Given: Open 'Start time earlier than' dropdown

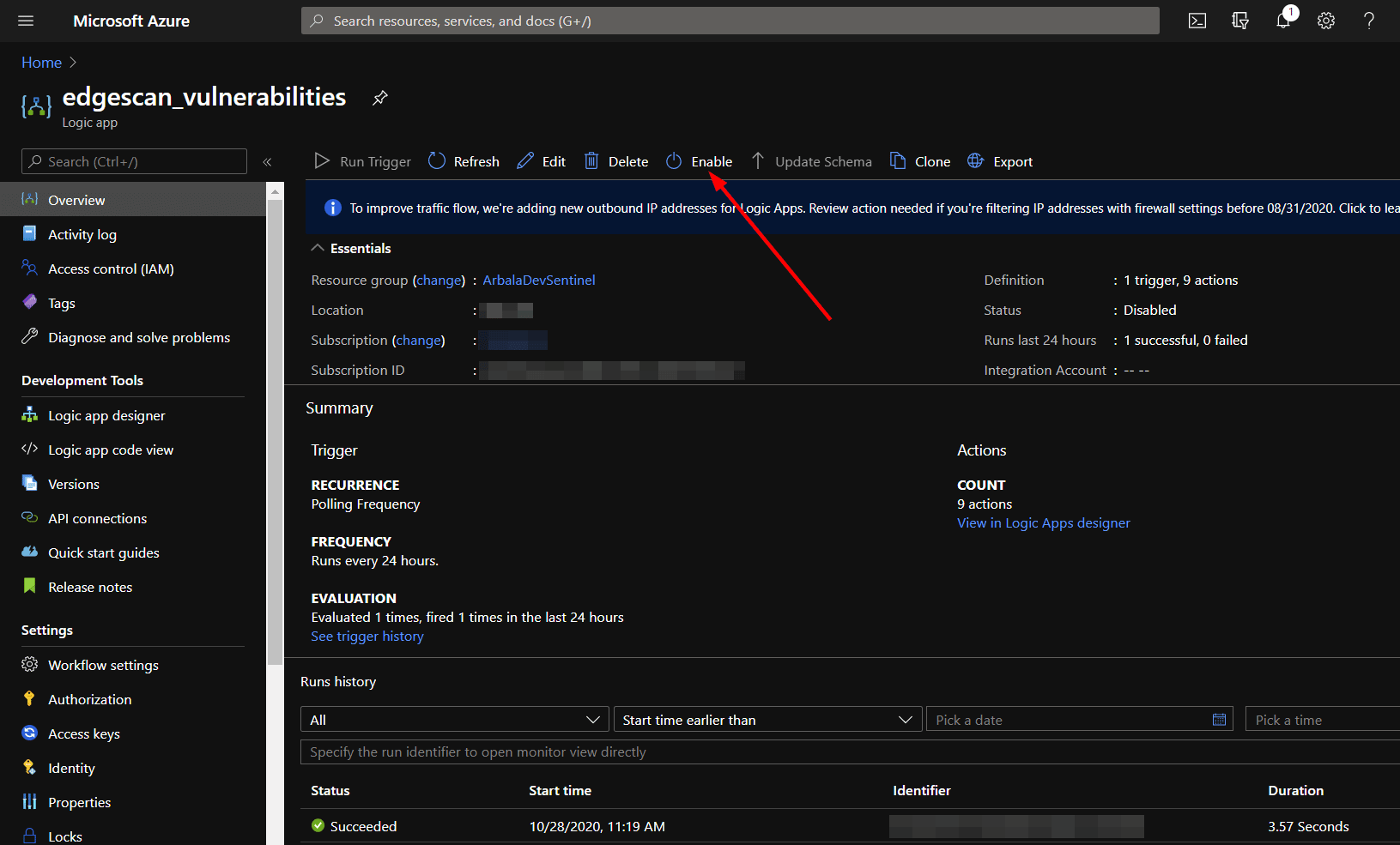Looking at the screenshot, I should click(x=767, y=719).
